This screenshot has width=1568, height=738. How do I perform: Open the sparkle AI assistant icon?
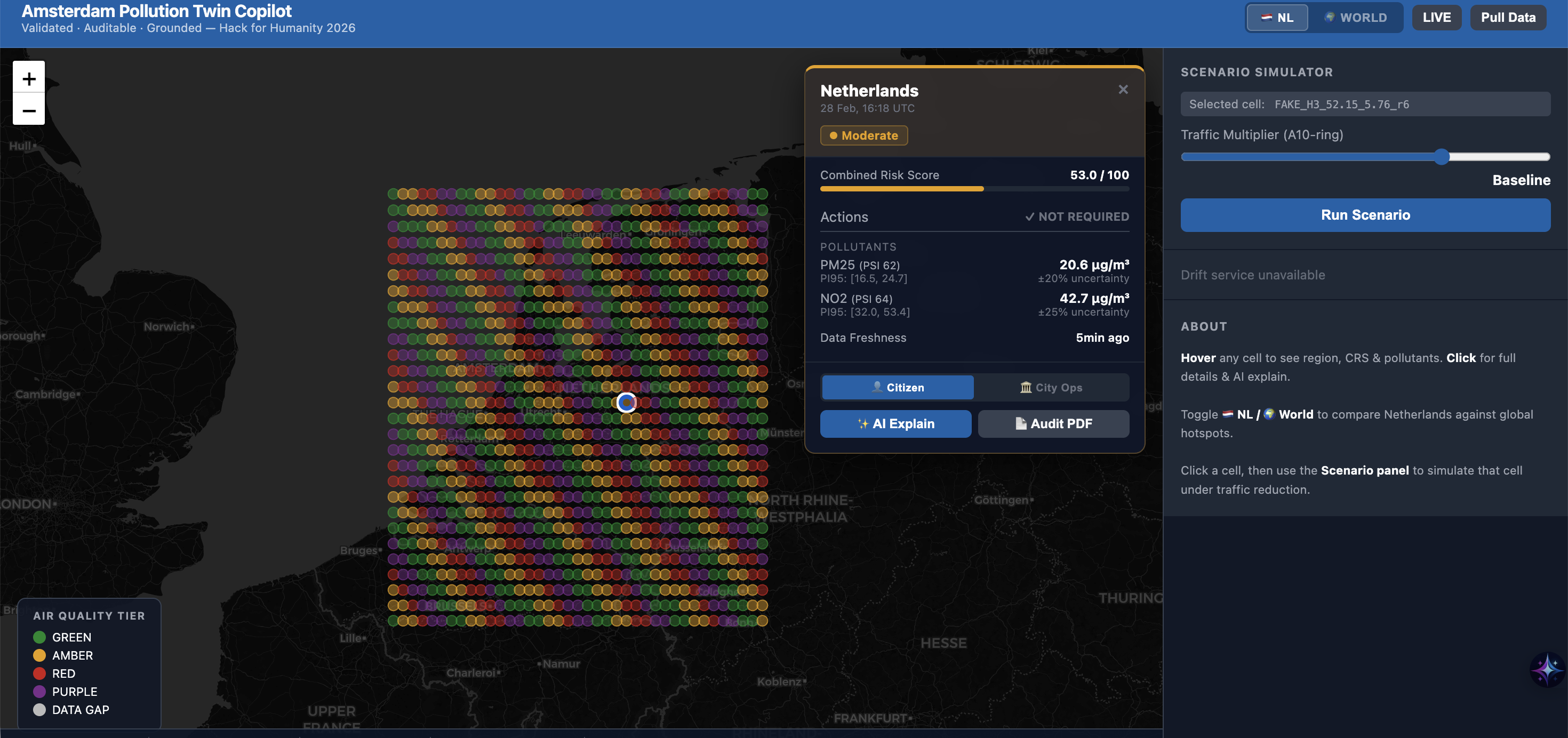[1547, 669]
